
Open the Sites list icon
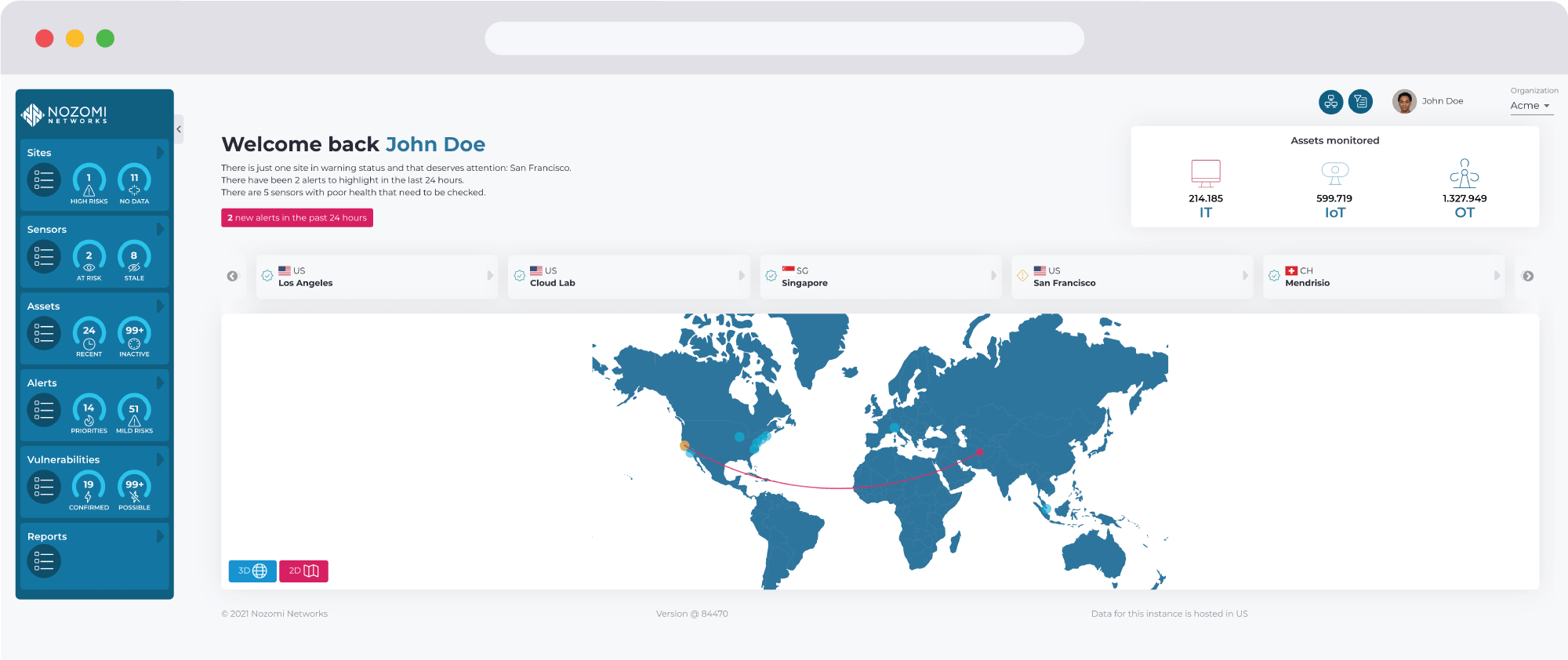(44, 180)
